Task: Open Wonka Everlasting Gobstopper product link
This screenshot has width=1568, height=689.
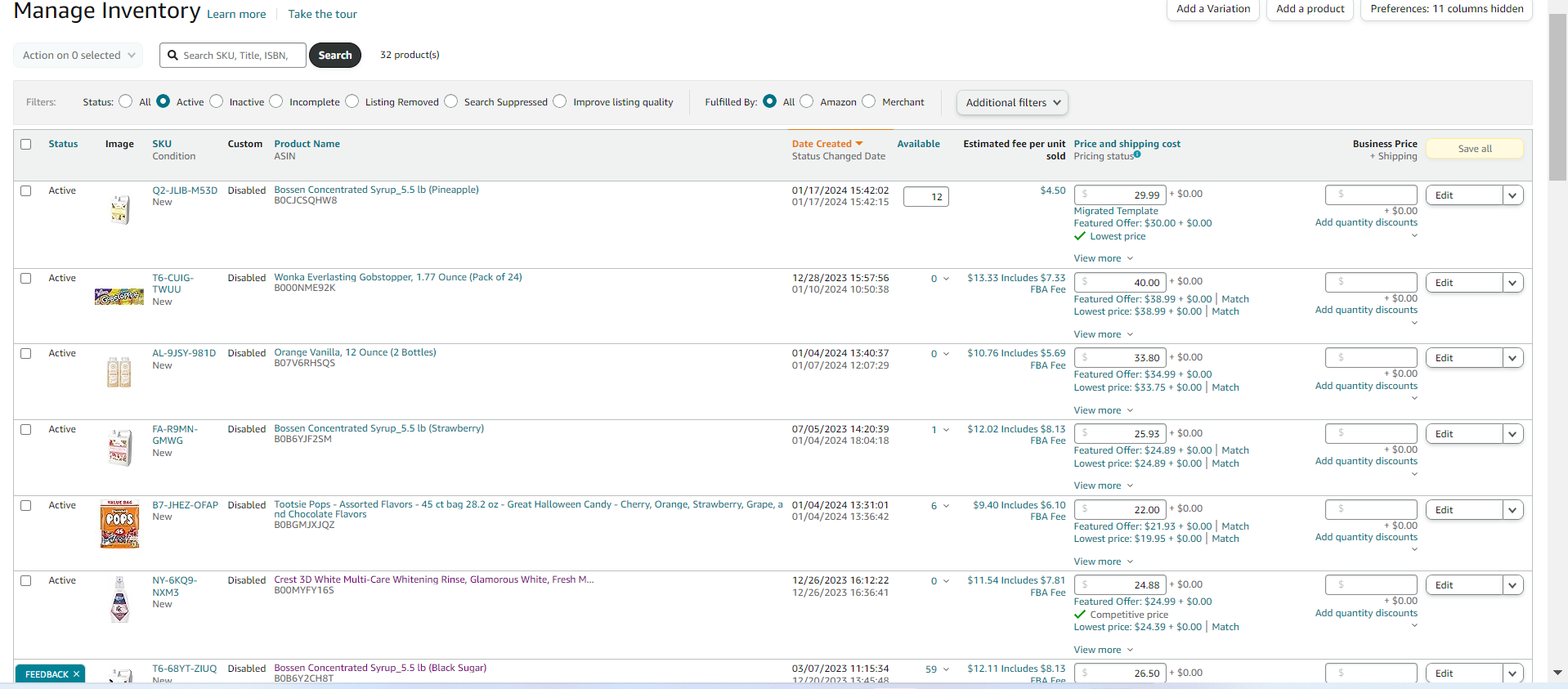Action: tap(398, 277)
